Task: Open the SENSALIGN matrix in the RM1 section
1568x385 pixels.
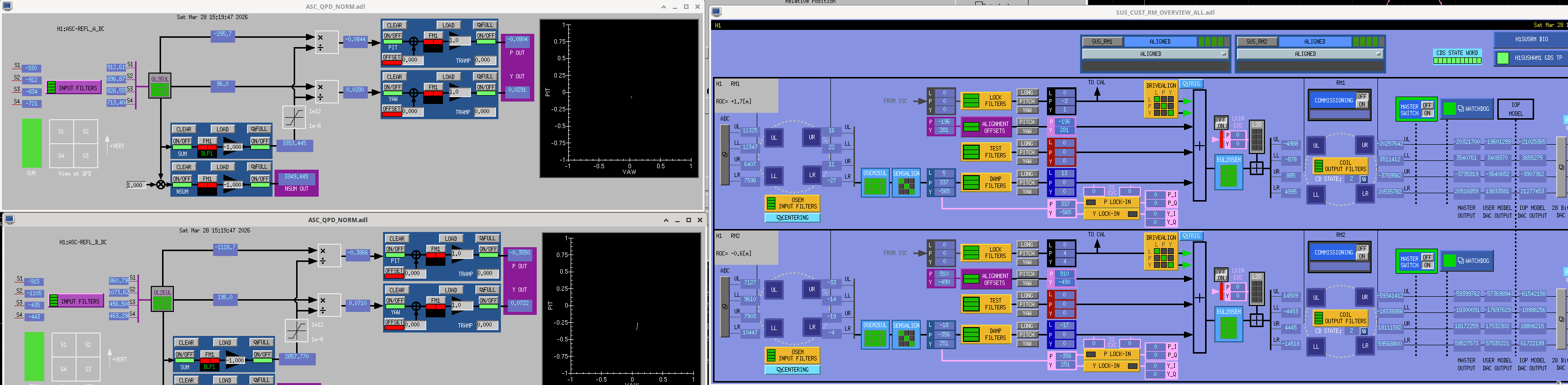Action: (906, 183)
